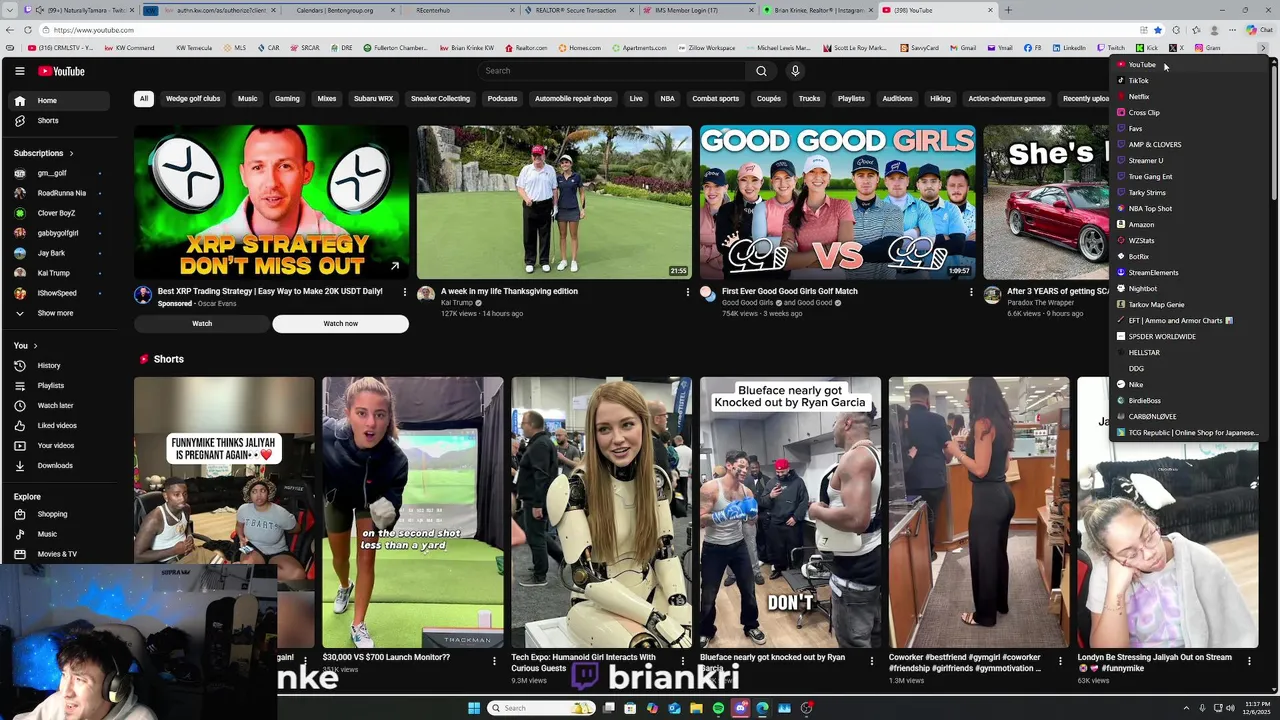Open the Windows Start menu

474,708
